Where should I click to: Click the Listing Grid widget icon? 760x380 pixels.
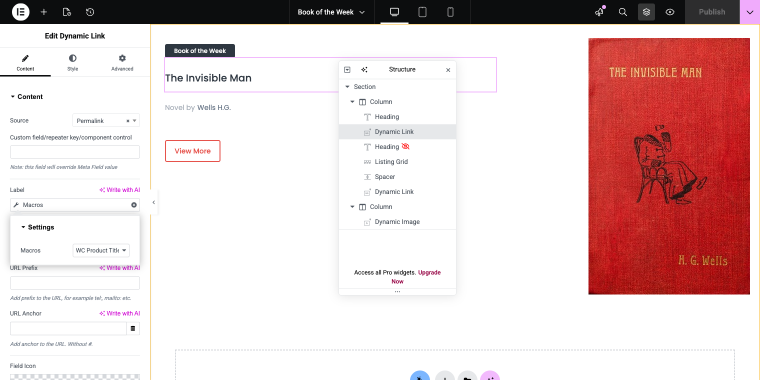pos(367,162)
